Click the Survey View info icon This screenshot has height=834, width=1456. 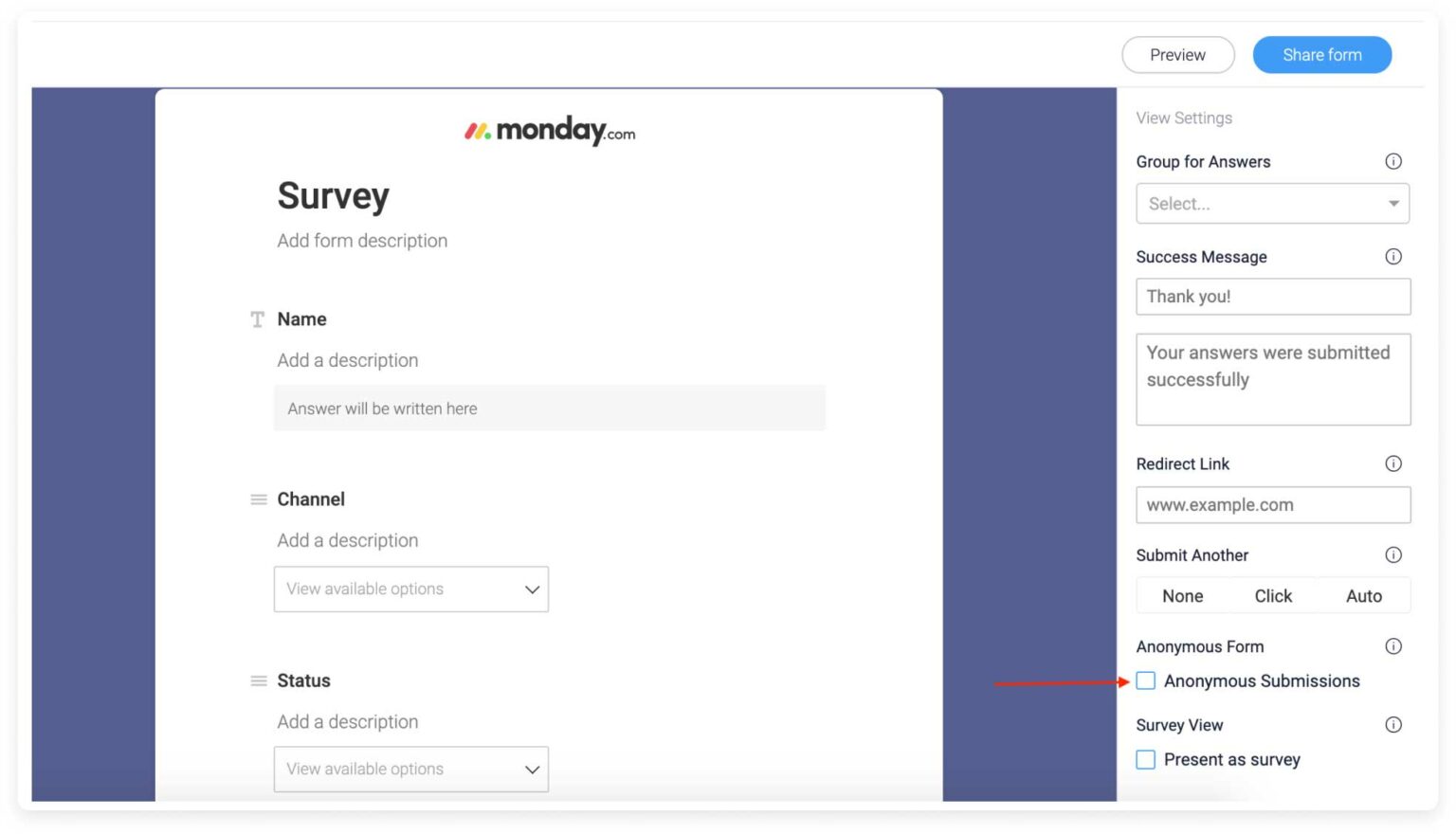click(1393, 724)
